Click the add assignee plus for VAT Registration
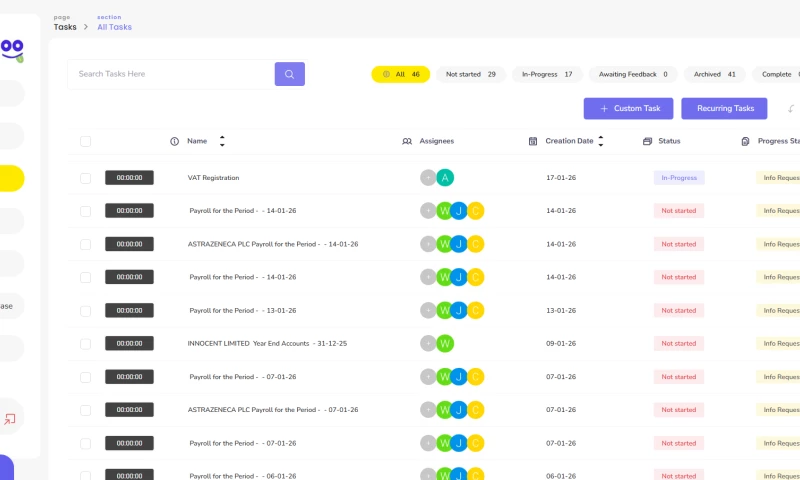Image resolution: width=800 pixels, height=480 pixels. [428, 178]
